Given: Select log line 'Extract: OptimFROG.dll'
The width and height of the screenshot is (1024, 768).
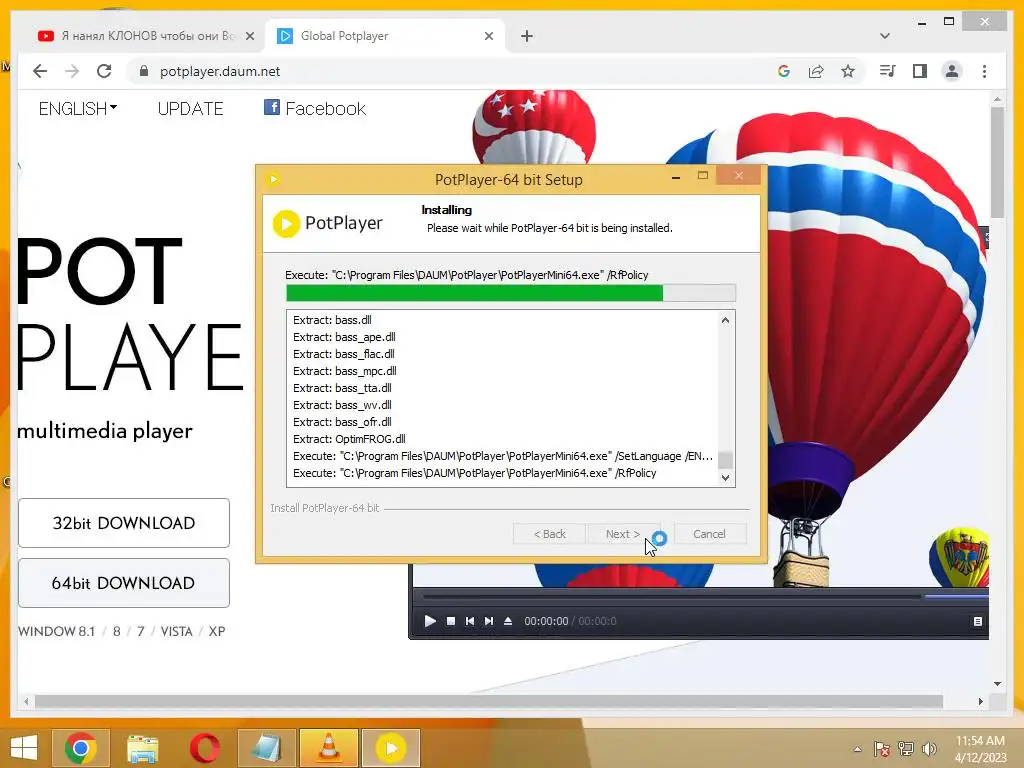Looking at the screenshot, I should pos(349,439).
